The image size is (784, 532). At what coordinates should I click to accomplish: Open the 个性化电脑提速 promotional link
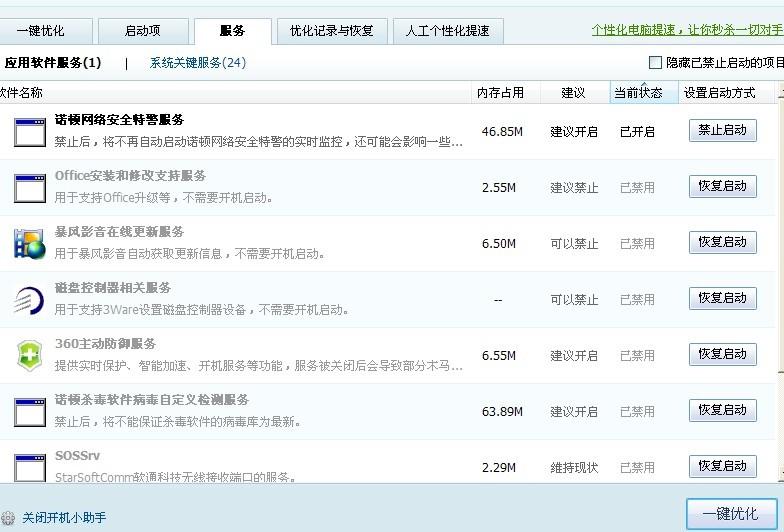point(688,30)
